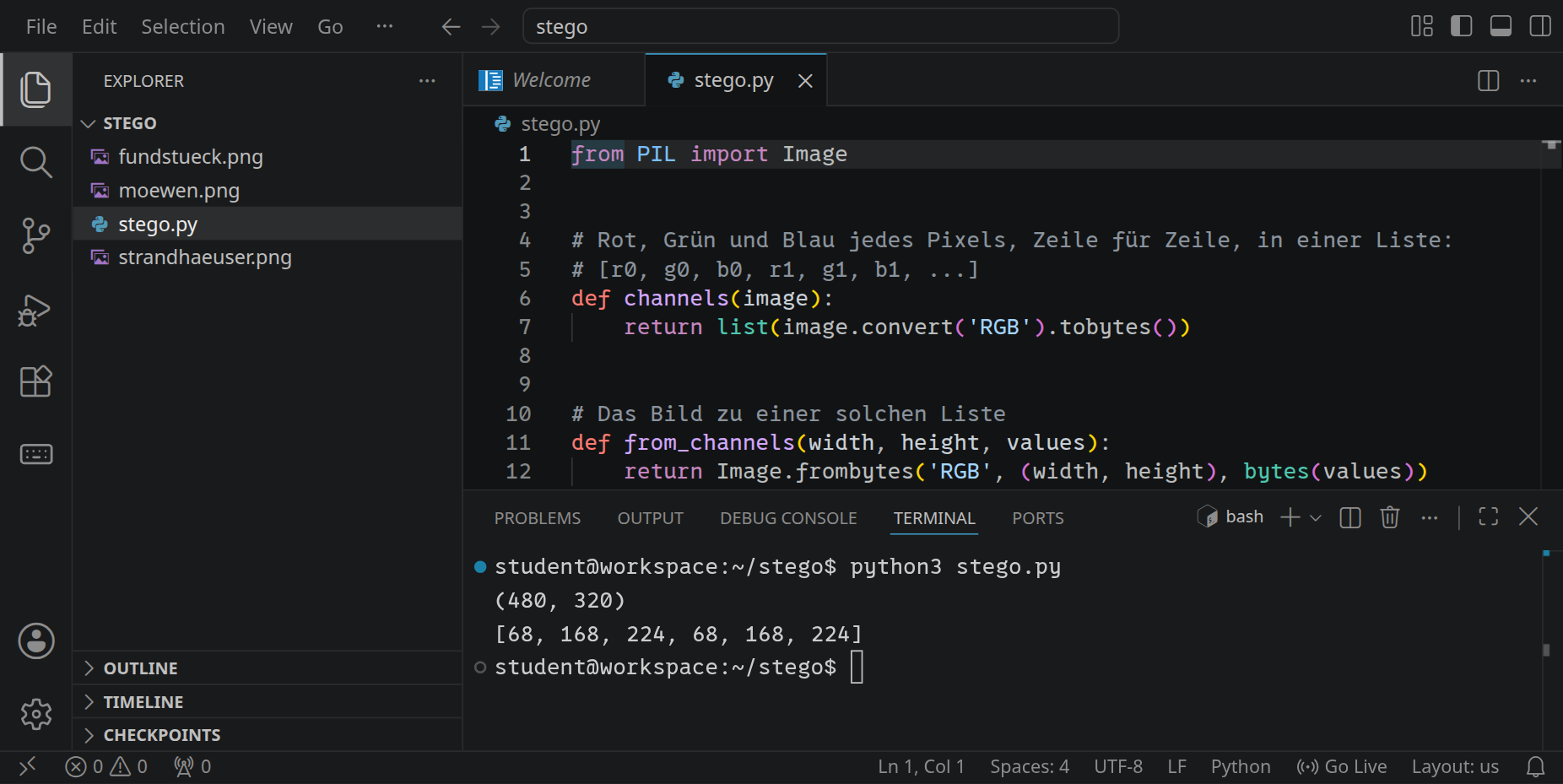The width and height of the screenshot is (1563, 784).
Task: Go forward with the right arrow
Action: [490, 27]
